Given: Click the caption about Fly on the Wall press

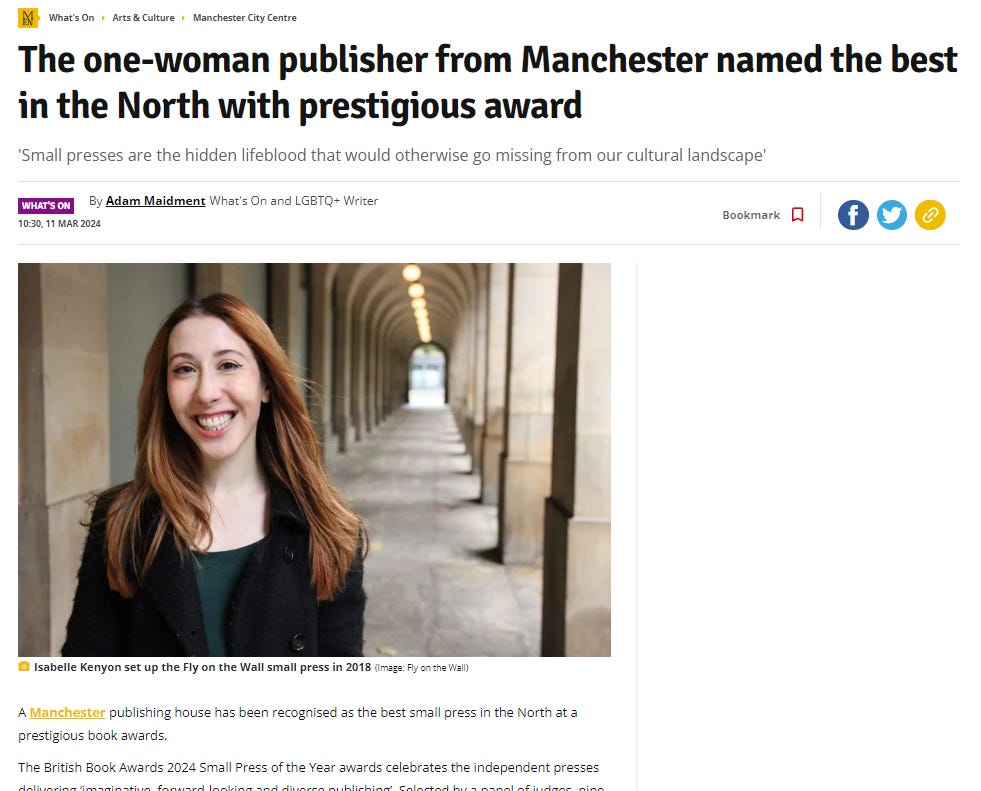Looking at the screenshot, I should pos(202,667).
